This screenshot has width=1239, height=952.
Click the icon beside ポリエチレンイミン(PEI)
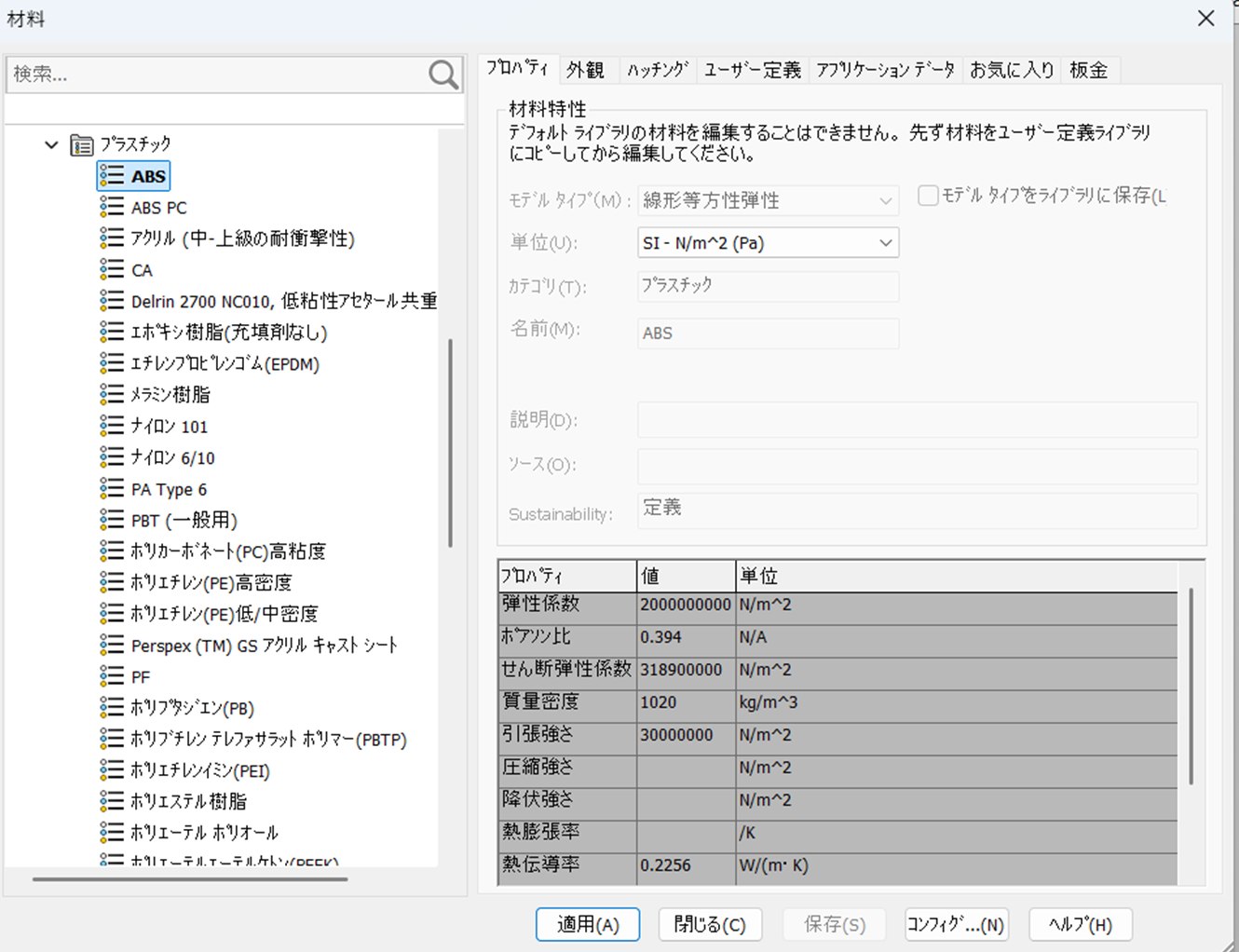point(112,769)
